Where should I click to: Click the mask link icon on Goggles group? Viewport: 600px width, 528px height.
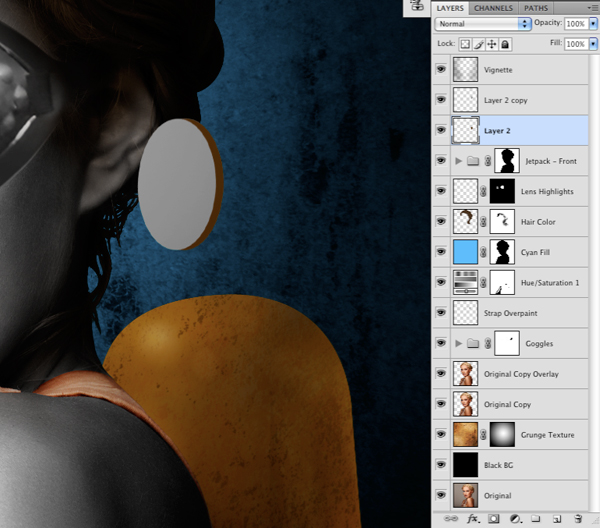(488, 343)
